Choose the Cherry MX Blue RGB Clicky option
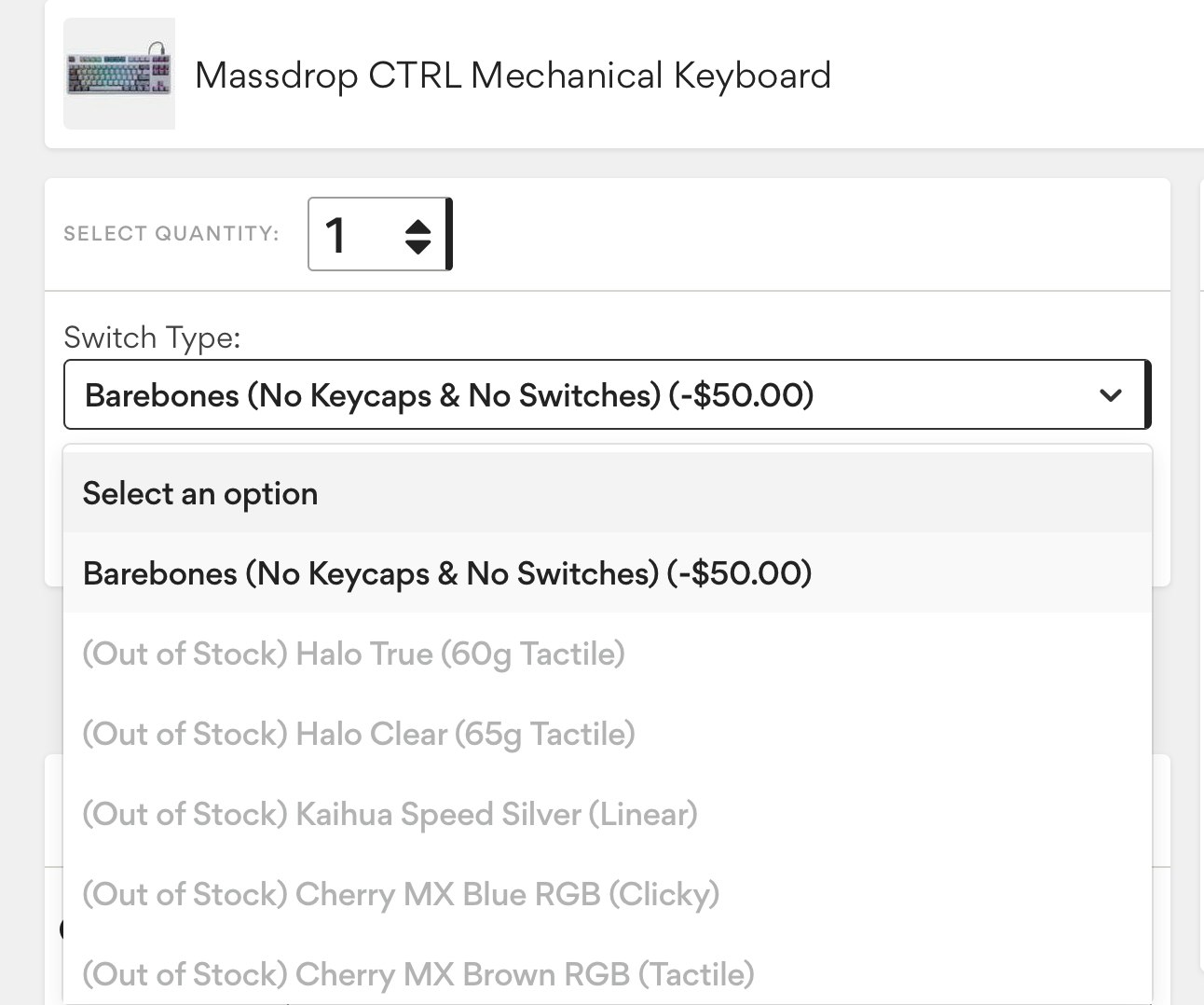Viewport: 1204px width, 1005px height. coord(401,894)
